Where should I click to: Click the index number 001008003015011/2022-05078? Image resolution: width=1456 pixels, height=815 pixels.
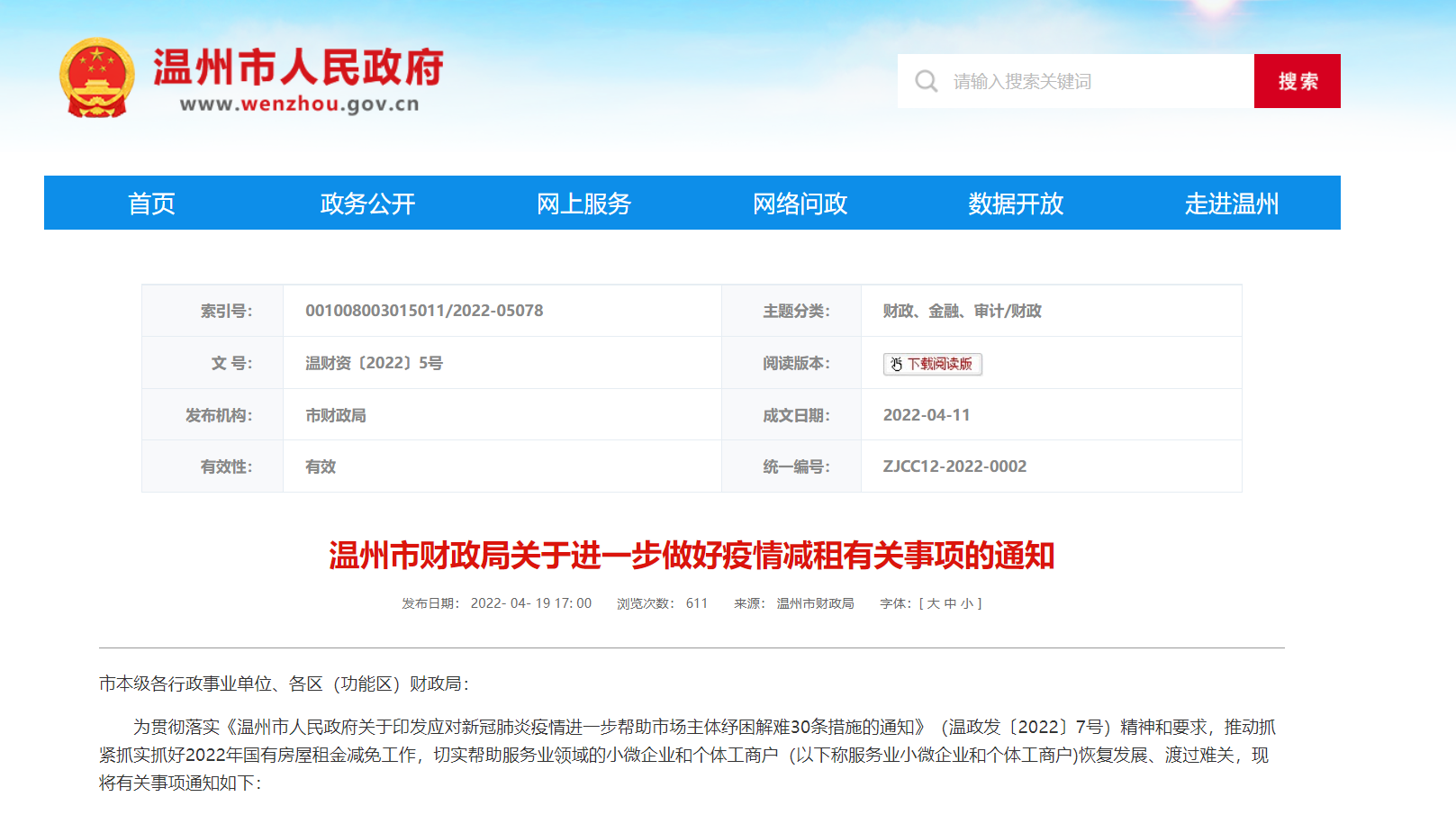pos(424,311)
